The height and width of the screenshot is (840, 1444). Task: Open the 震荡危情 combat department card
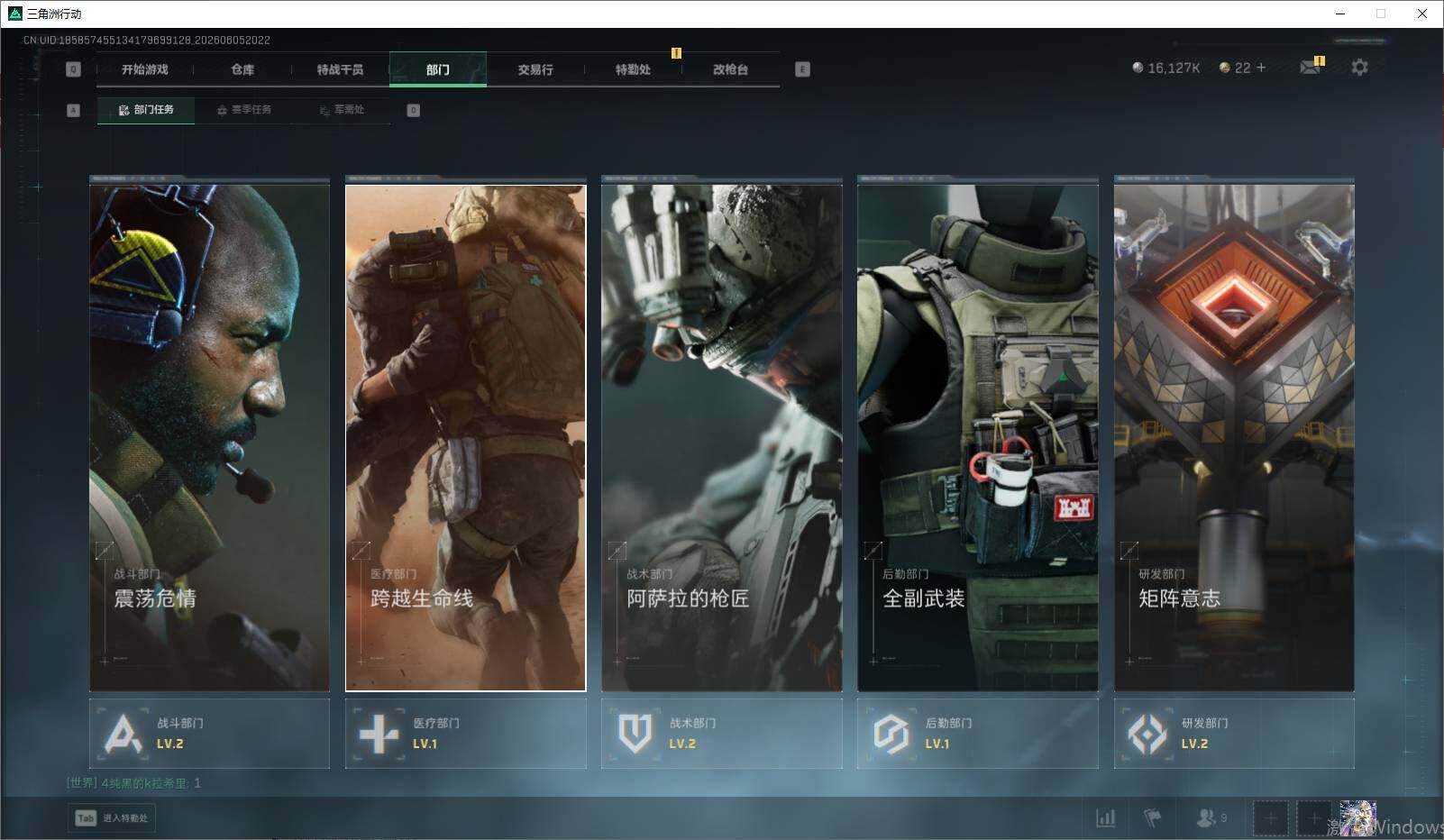(x=209, y=437)
